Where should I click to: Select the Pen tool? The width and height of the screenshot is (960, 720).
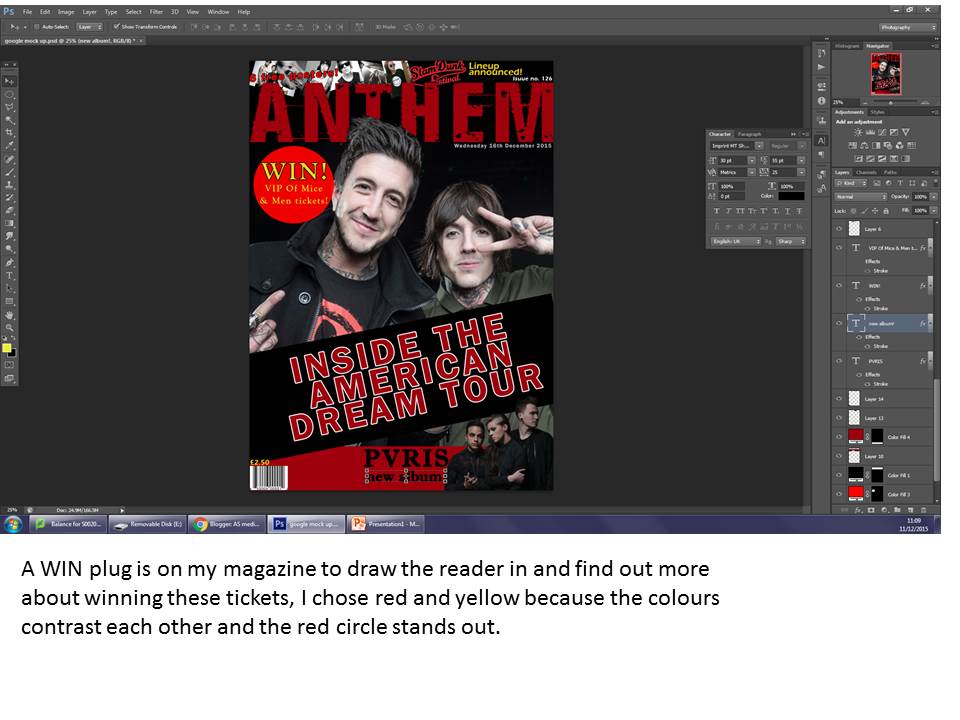[9, 263]
